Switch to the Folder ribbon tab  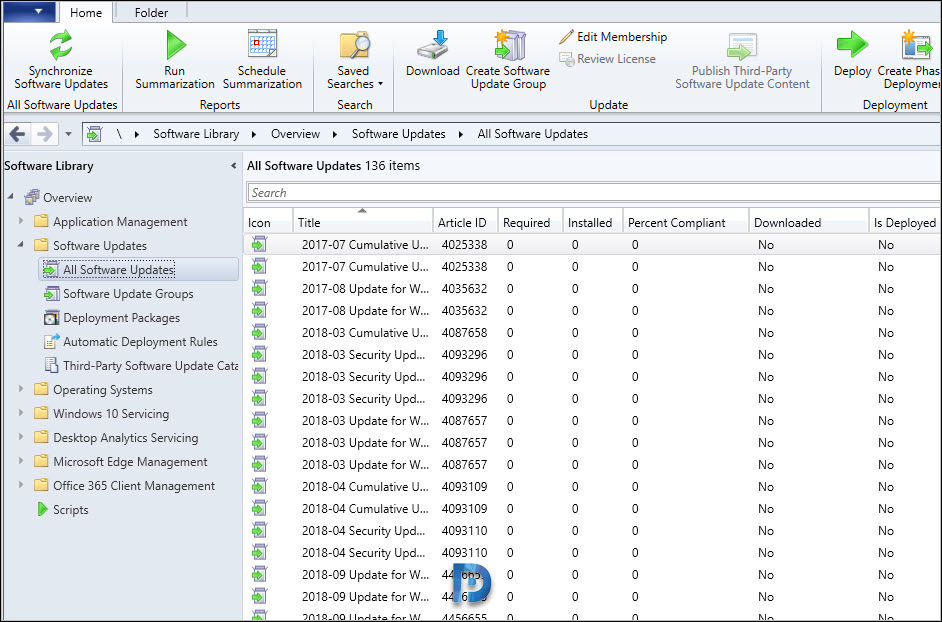[x=151, y=13]
